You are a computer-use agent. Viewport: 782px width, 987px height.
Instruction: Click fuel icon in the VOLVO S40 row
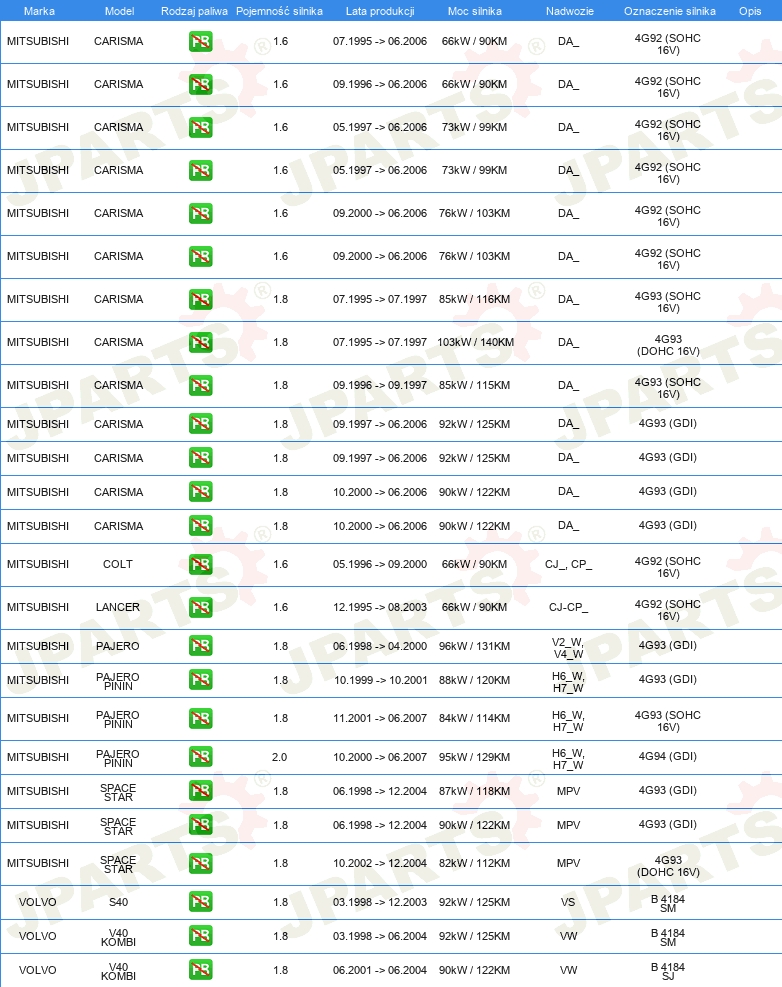pyautogui.click(x=200, y=903)
